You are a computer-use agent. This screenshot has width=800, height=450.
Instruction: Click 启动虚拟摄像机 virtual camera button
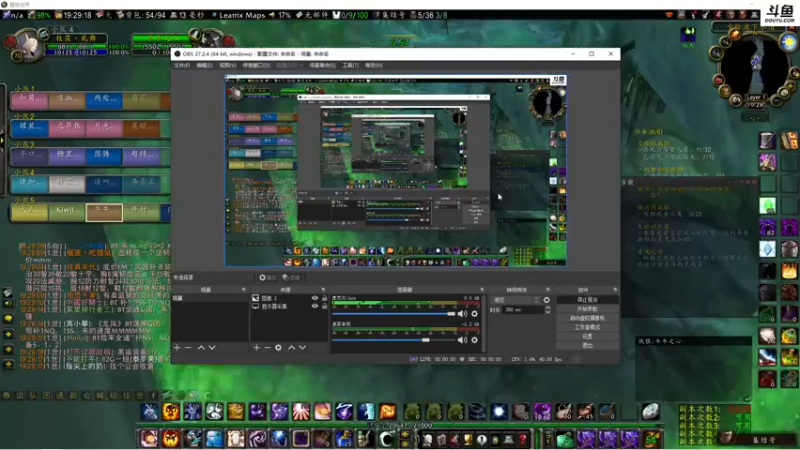587,318
